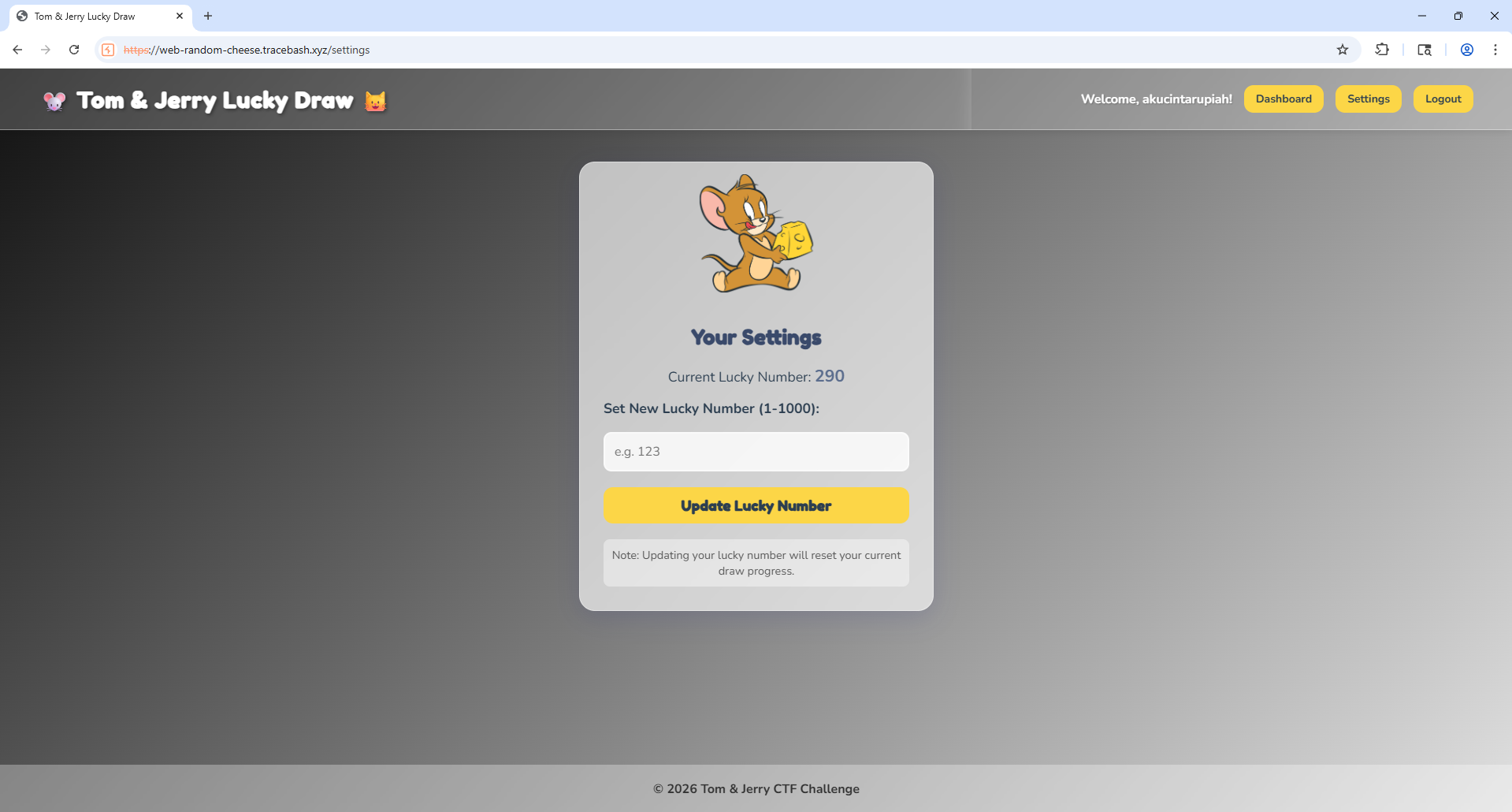Click the Jerry with cheese image
The image size is (1512, 812).
756,233
